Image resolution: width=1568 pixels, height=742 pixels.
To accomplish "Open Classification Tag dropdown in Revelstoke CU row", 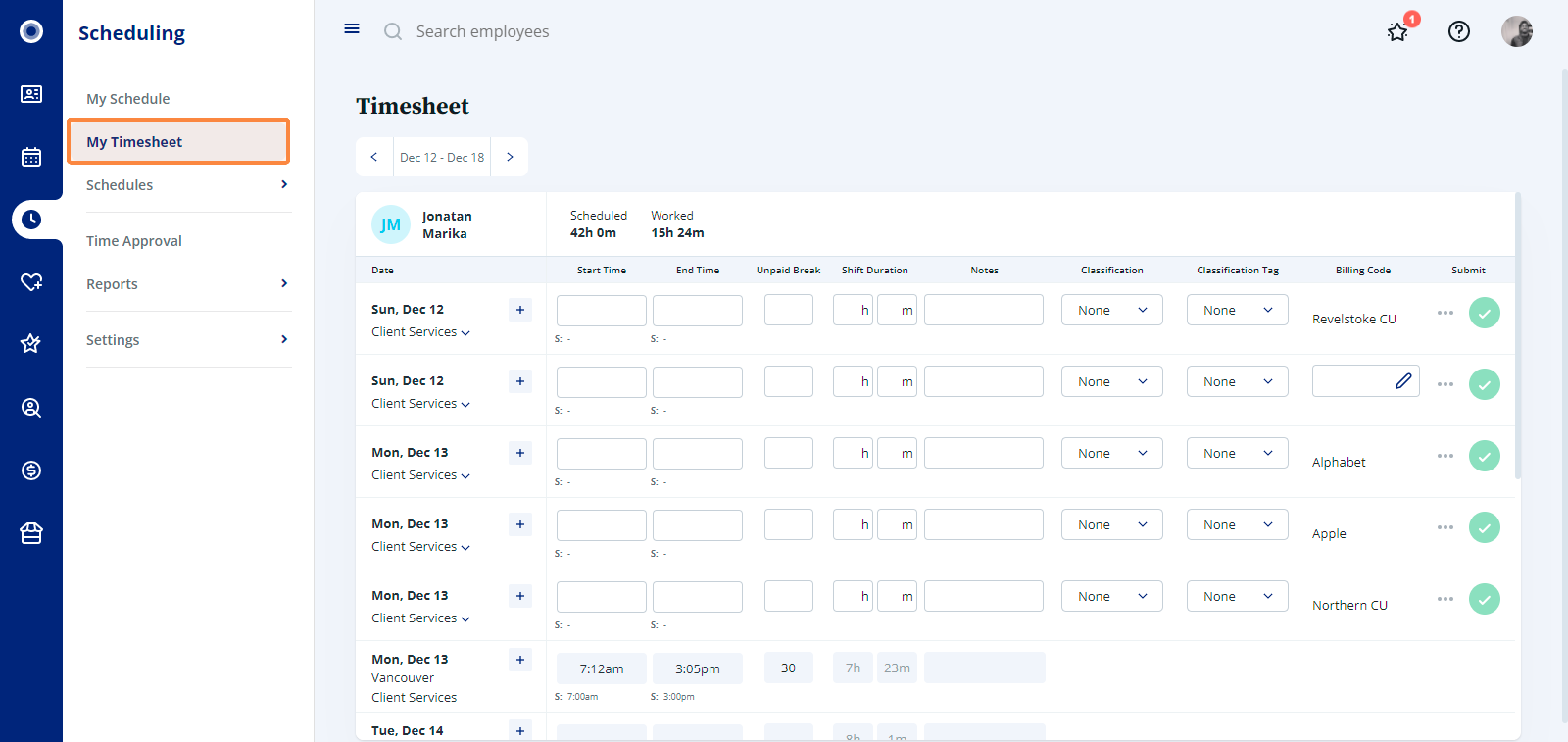I will (x=1237, y=310).
